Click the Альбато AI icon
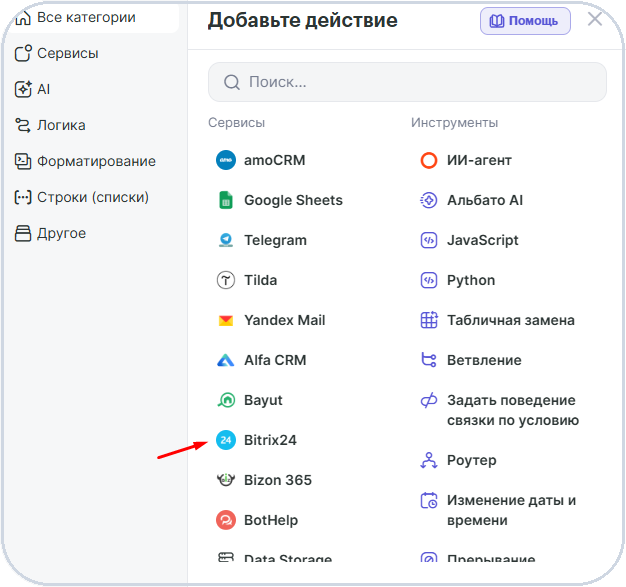626x587 pixels. coord(429,200)
